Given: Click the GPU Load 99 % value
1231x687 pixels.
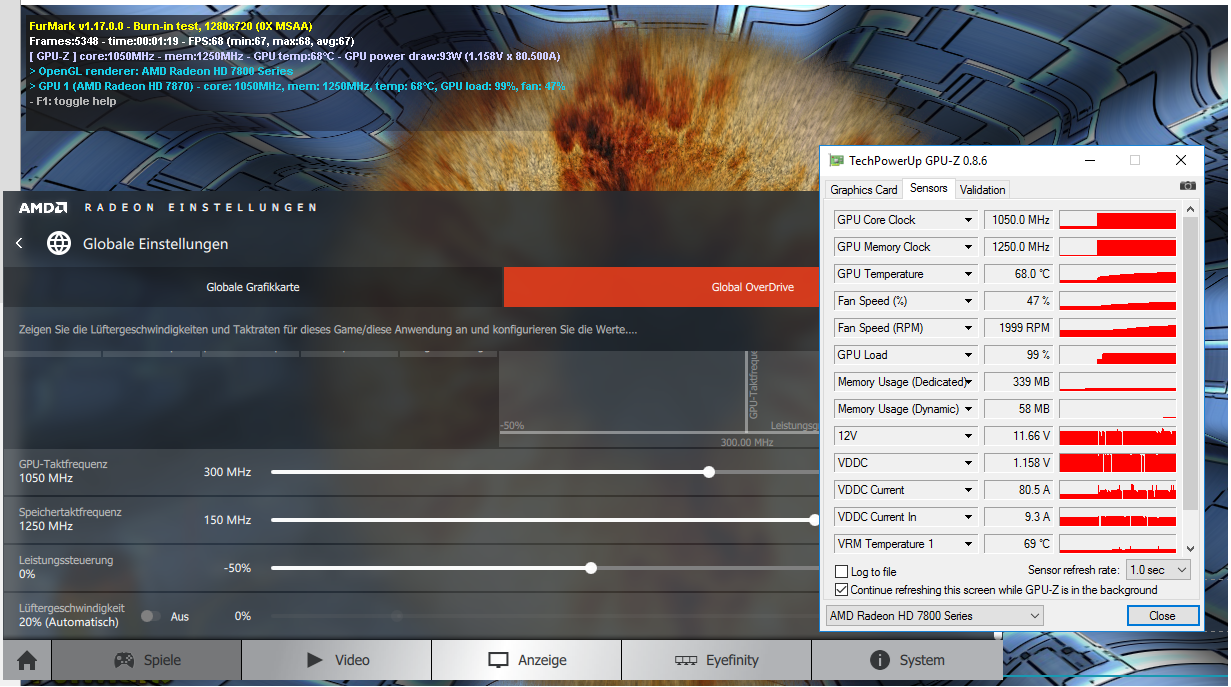Looking at the screenshot, I should 1019,355.
